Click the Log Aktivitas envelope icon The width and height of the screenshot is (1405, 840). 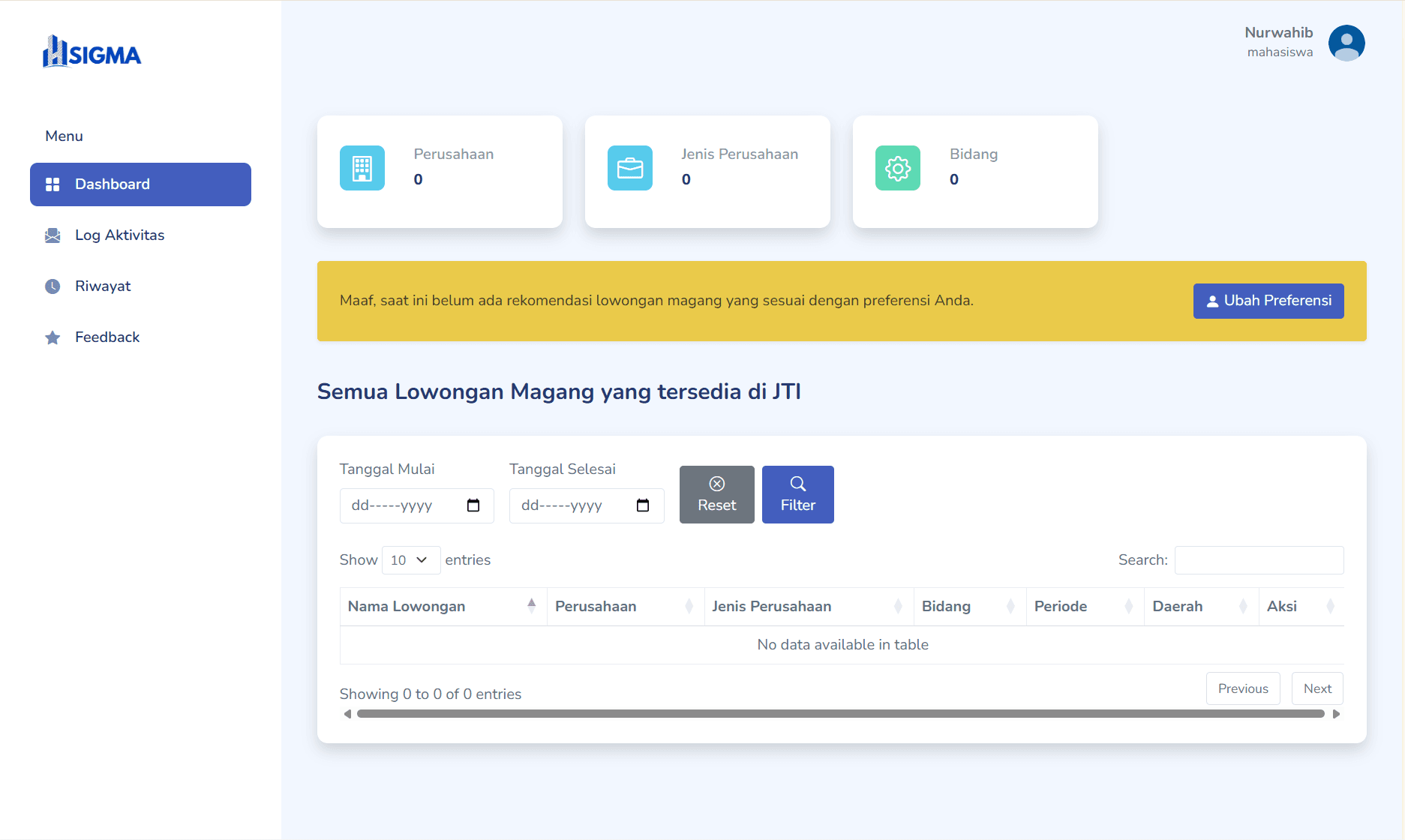pos(53,235)
